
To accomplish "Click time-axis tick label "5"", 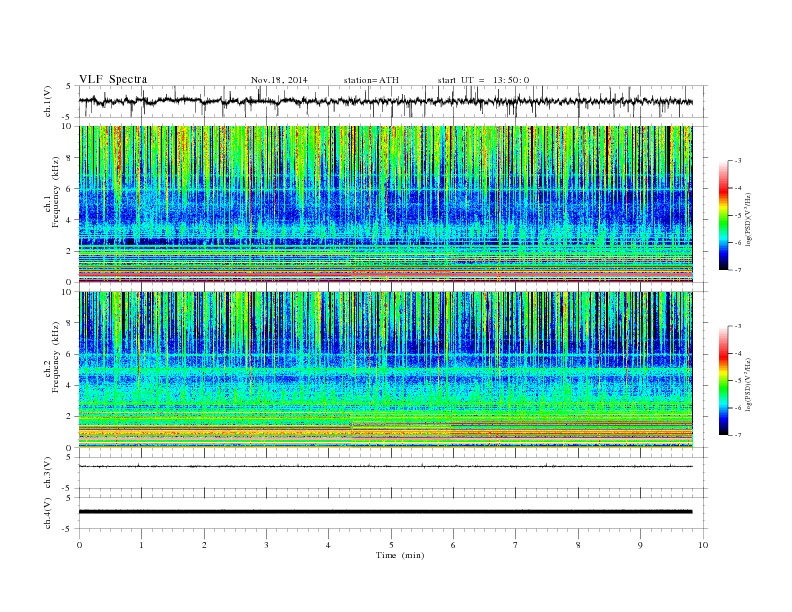I will [391, 545].
